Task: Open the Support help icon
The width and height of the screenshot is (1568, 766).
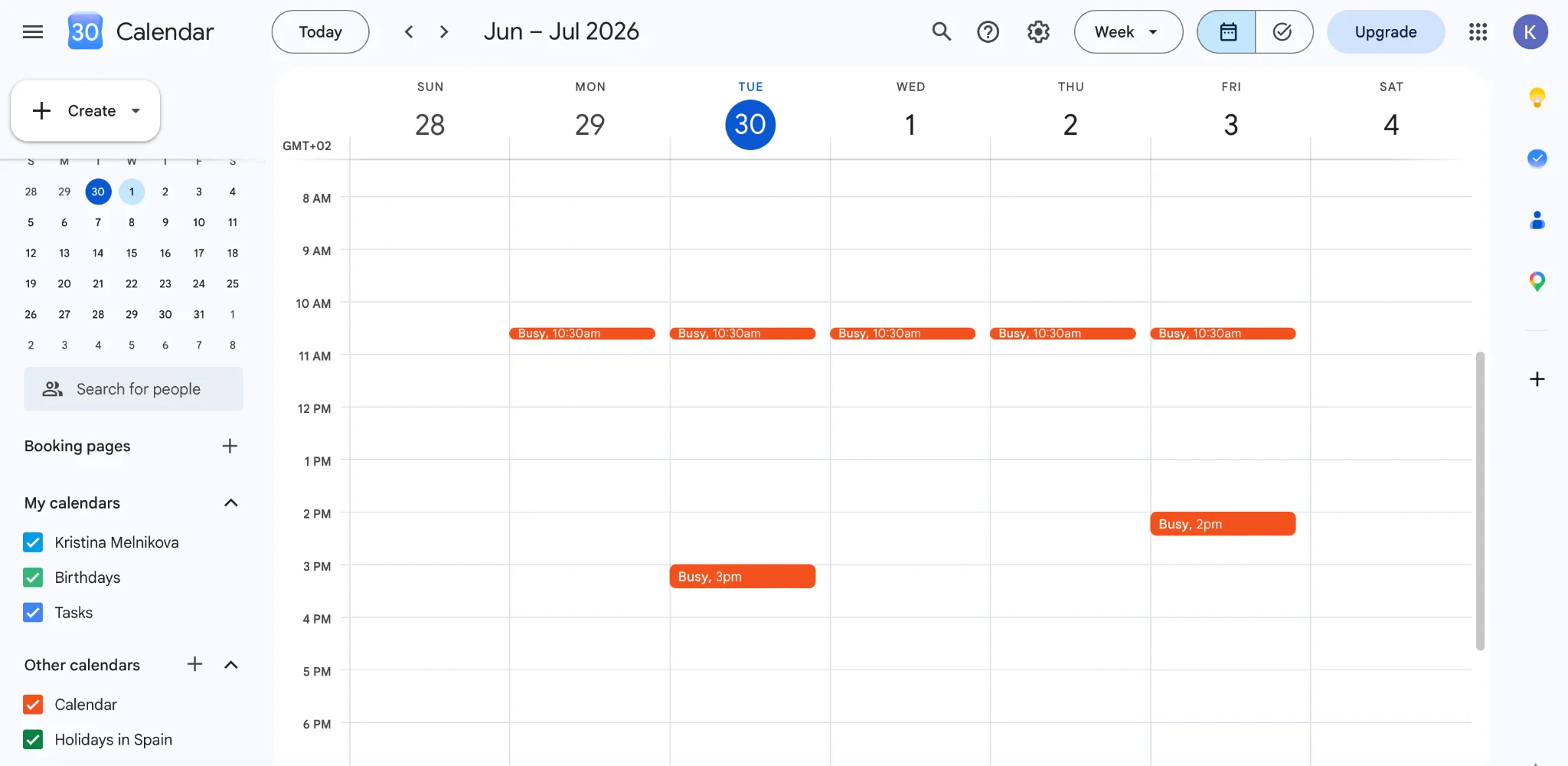Action: pos(988,32)
